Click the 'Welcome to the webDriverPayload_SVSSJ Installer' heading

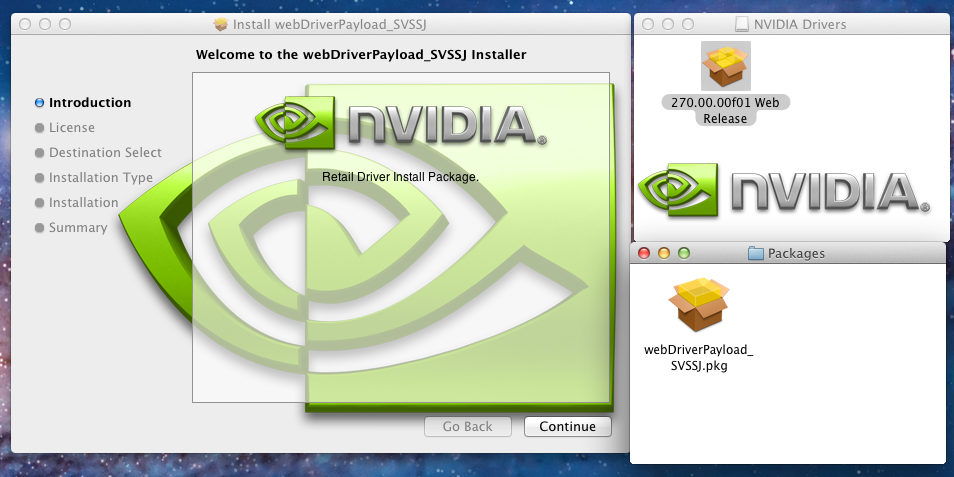pos(361,55)
